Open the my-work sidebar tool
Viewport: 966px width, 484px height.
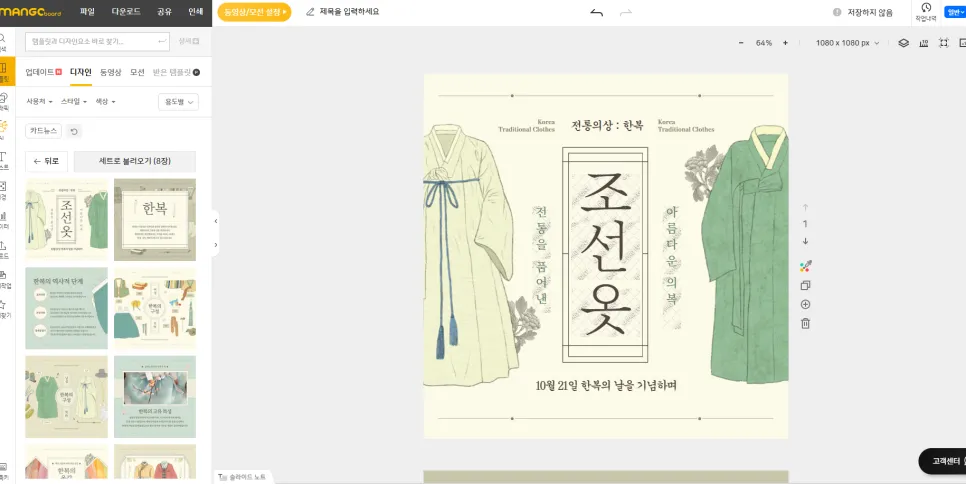pyautogui.click(x=4, y=279)
